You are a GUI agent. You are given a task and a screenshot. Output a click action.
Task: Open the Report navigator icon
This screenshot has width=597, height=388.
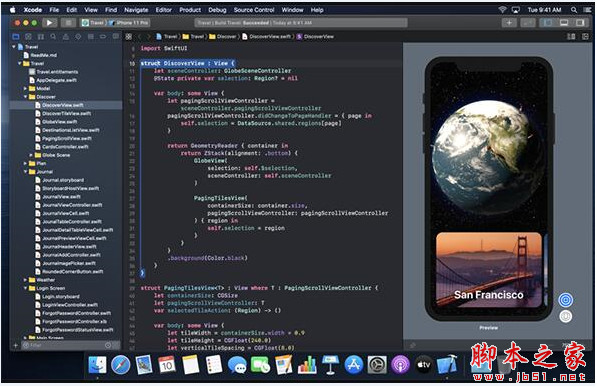[115, 37]
